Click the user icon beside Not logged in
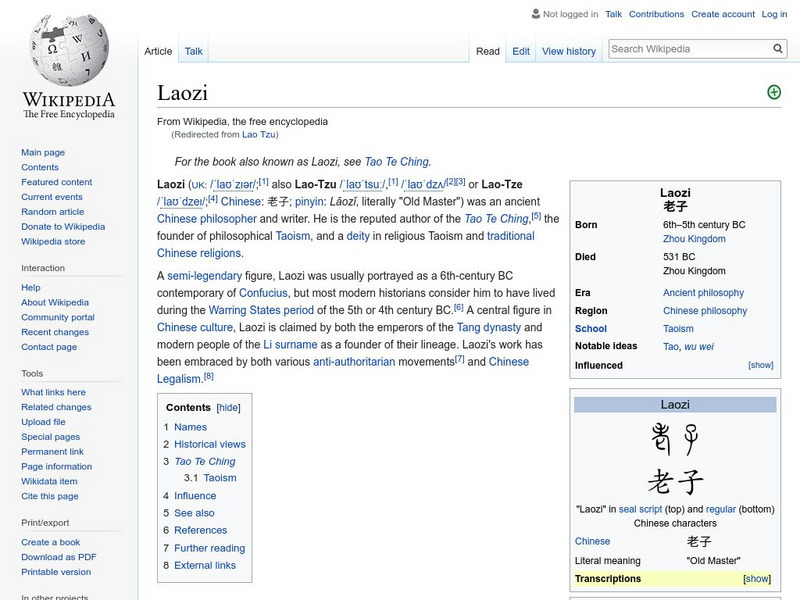 [534, 14]
